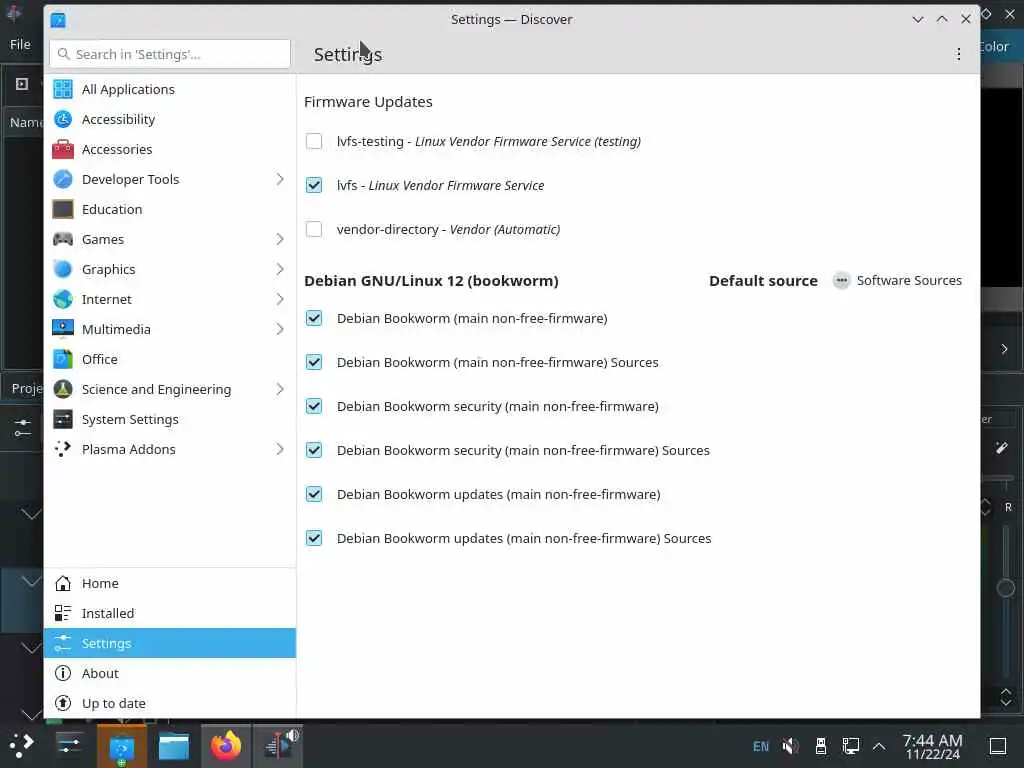Viewport: 1024px width, 768px height.
Task: Click the Software Sources button label
Action: pos(909,281)
